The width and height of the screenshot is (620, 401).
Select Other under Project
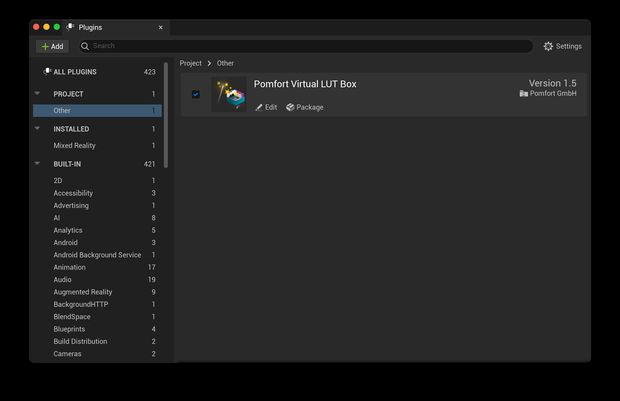click(x=98, y=110)
